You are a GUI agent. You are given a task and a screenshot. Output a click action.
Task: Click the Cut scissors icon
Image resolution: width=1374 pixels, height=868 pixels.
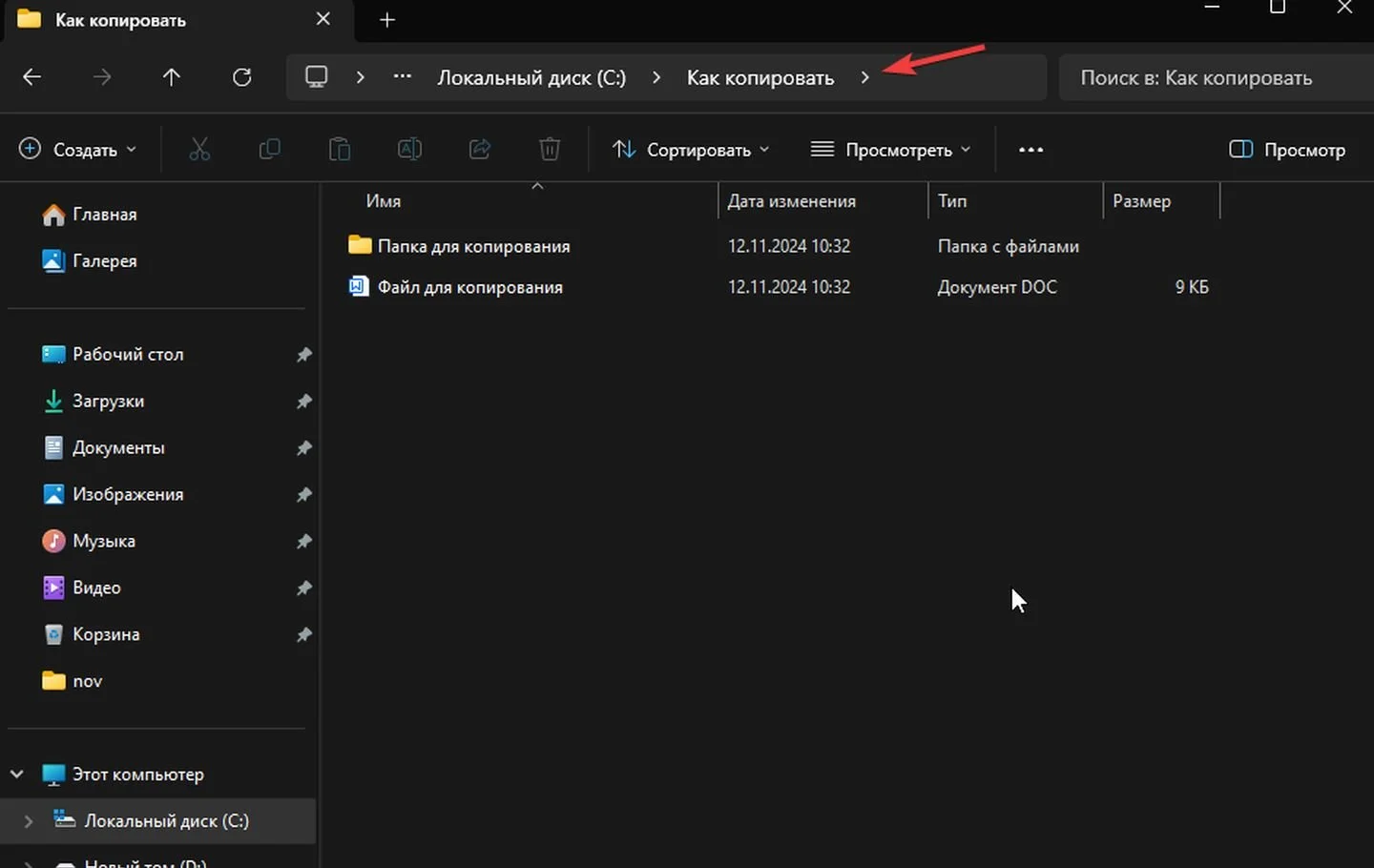coord(199,150)
